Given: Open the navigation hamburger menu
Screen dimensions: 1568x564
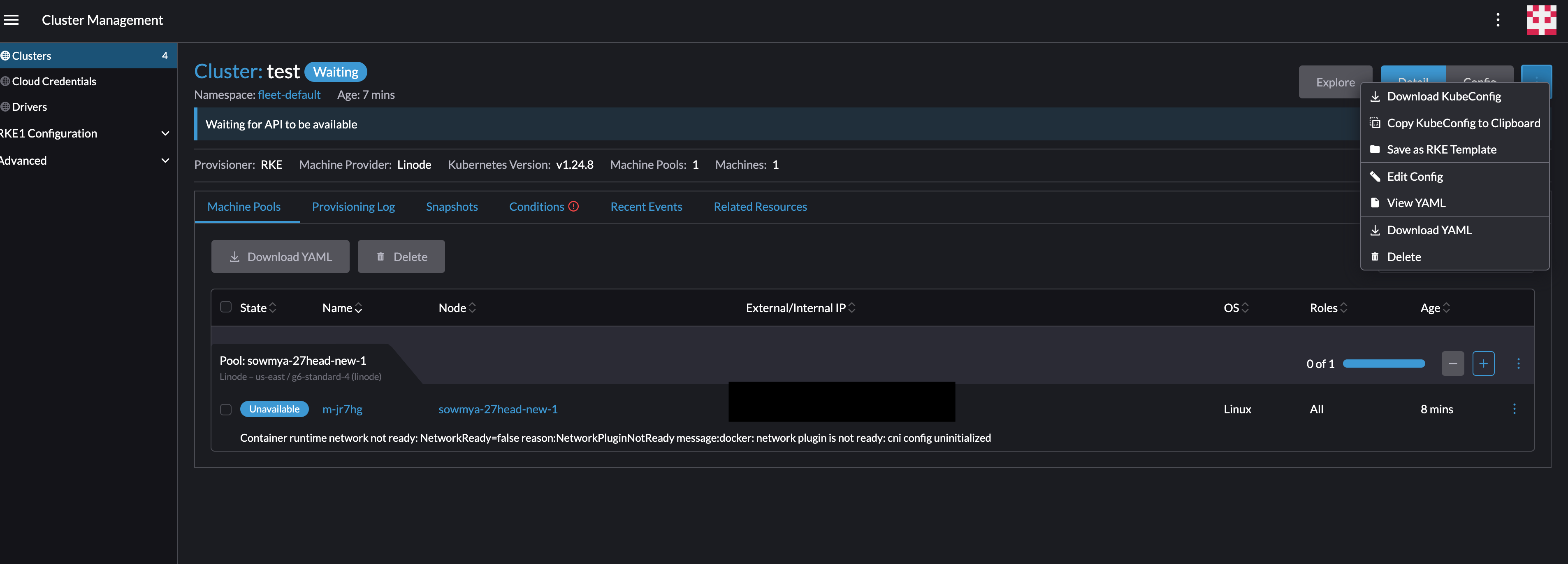Looking at the screenshot, I should (x=12, y=19).
